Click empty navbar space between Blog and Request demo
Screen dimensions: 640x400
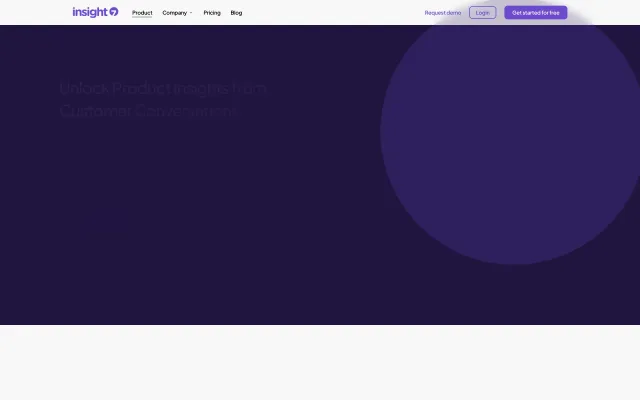(x=330, y=13)
